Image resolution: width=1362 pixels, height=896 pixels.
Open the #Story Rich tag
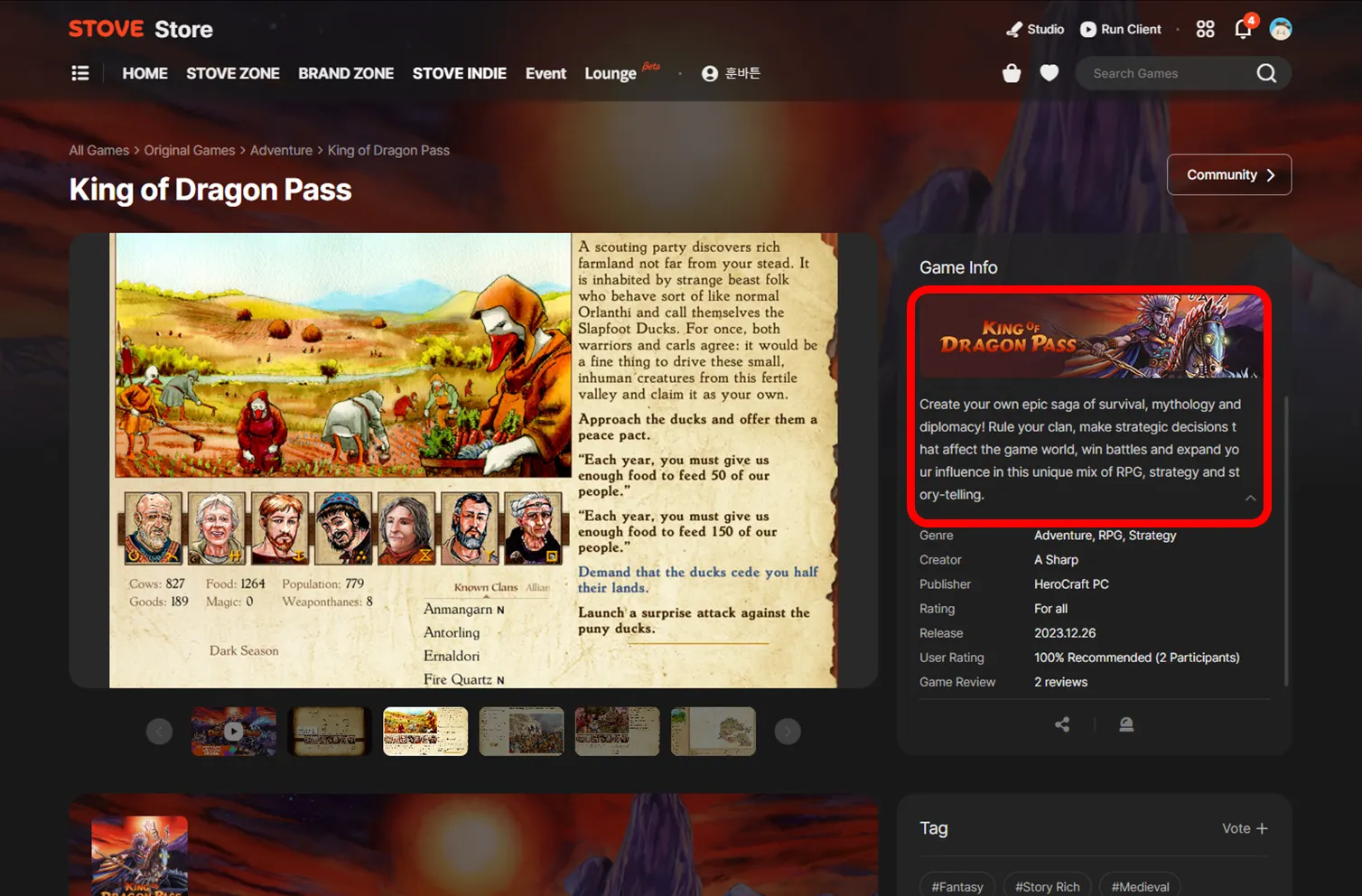coord(1048,886)
